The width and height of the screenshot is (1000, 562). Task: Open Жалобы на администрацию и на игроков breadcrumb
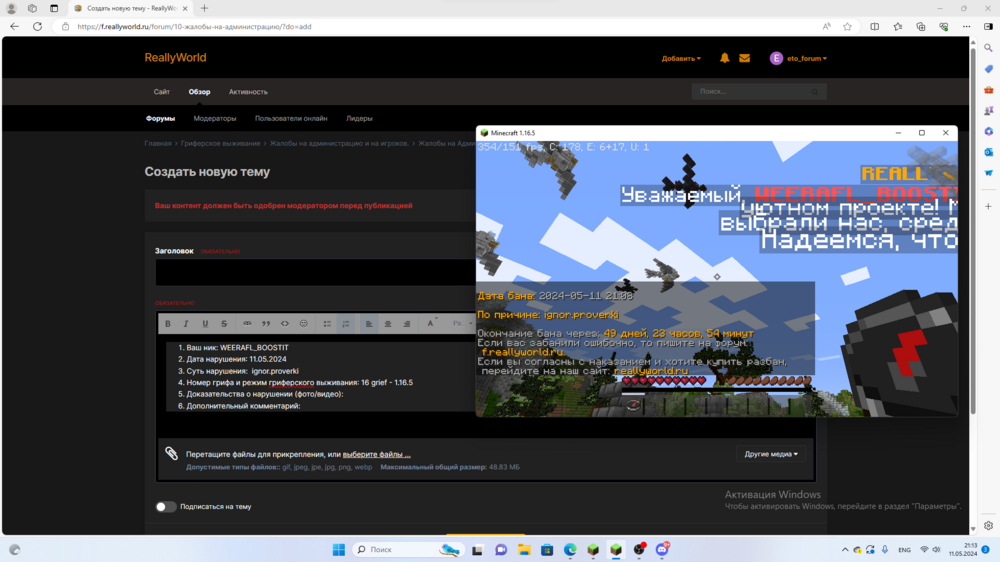[x=339, y=144]
